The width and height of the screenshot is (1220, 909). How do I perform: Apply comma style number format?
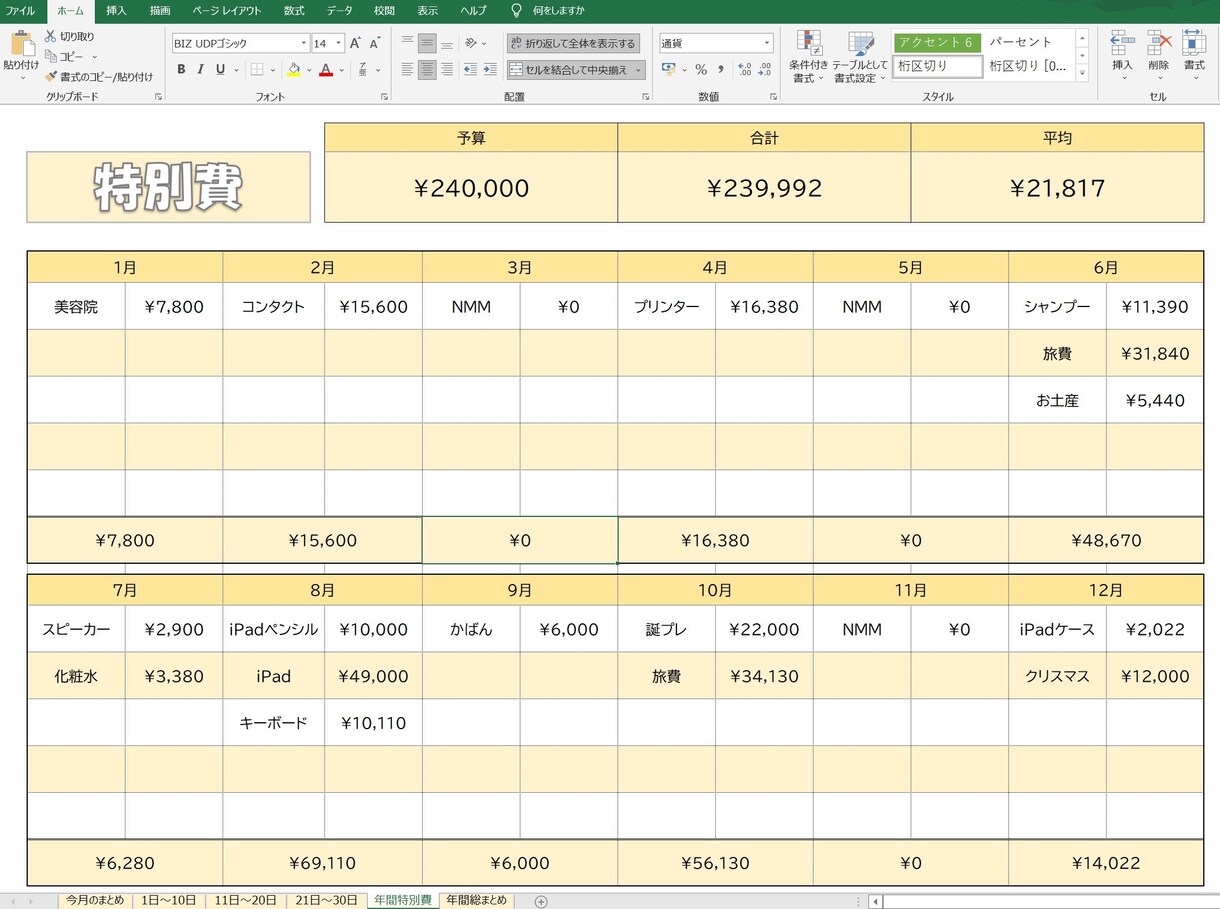[x=721, y=69]
